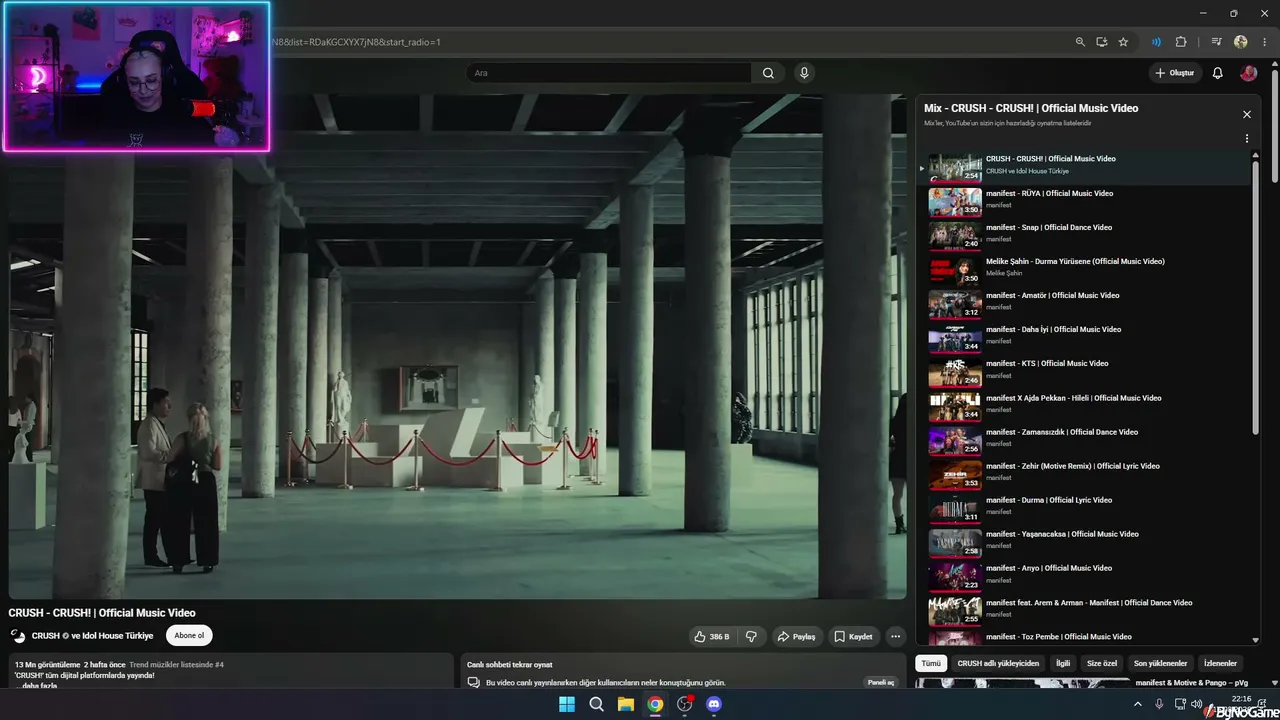Viewport: 1280px width, 720px height.
Task: Click the Chrome icon in the taskbar
Action: [655, 704]
